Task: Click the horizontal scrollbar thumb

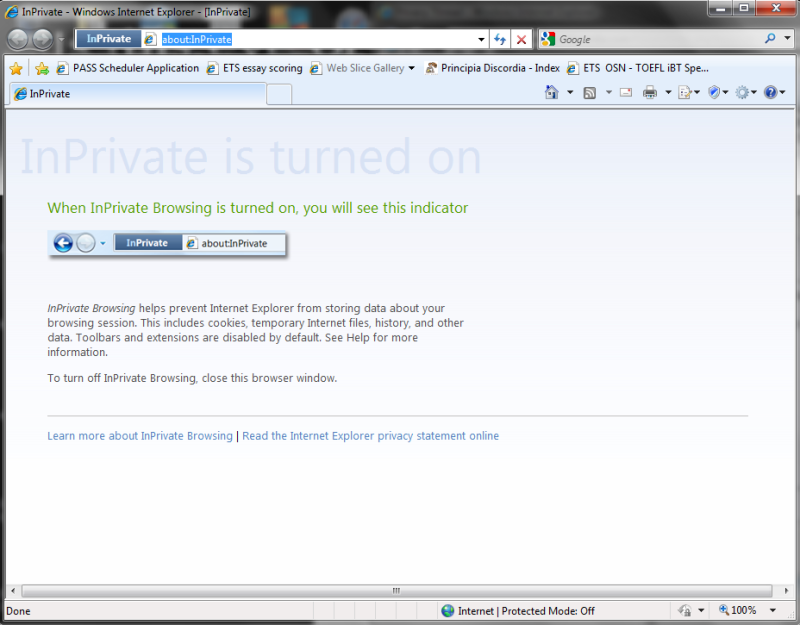Action: pos(396,591)
